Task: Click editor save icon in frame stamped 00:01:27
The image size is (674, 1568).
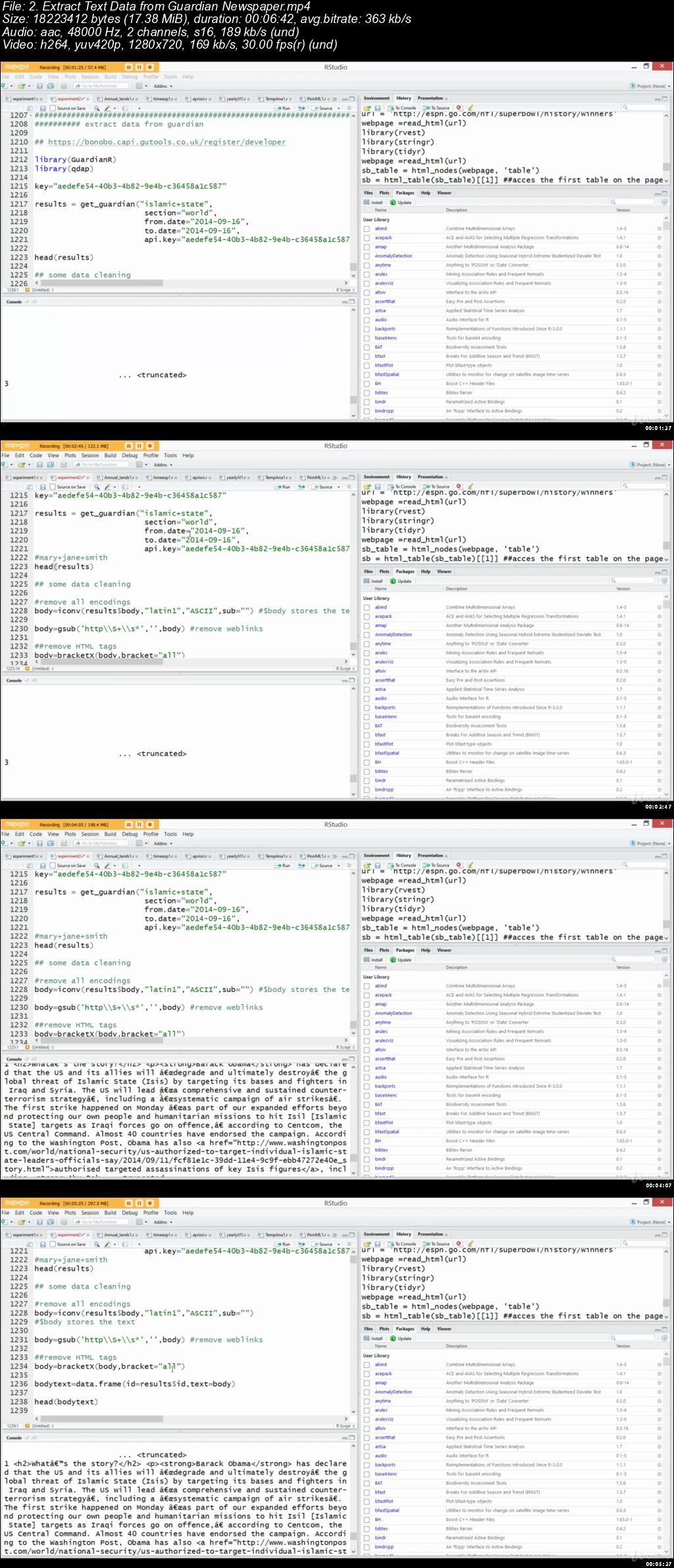Action: 43,108
